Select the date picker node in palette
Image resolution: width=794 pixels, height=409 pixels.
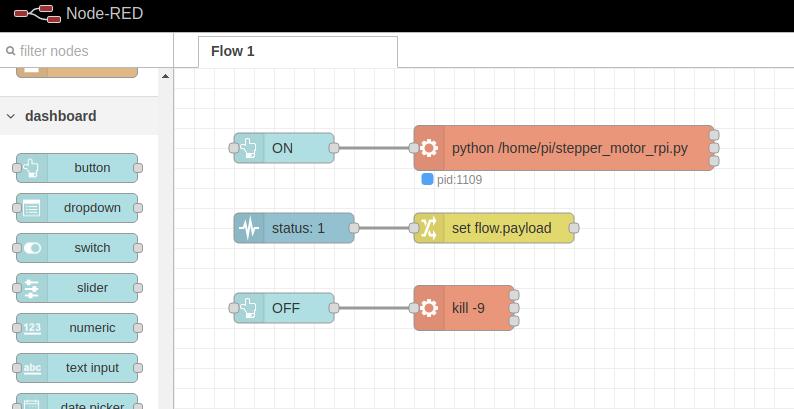tap(77, 401)
